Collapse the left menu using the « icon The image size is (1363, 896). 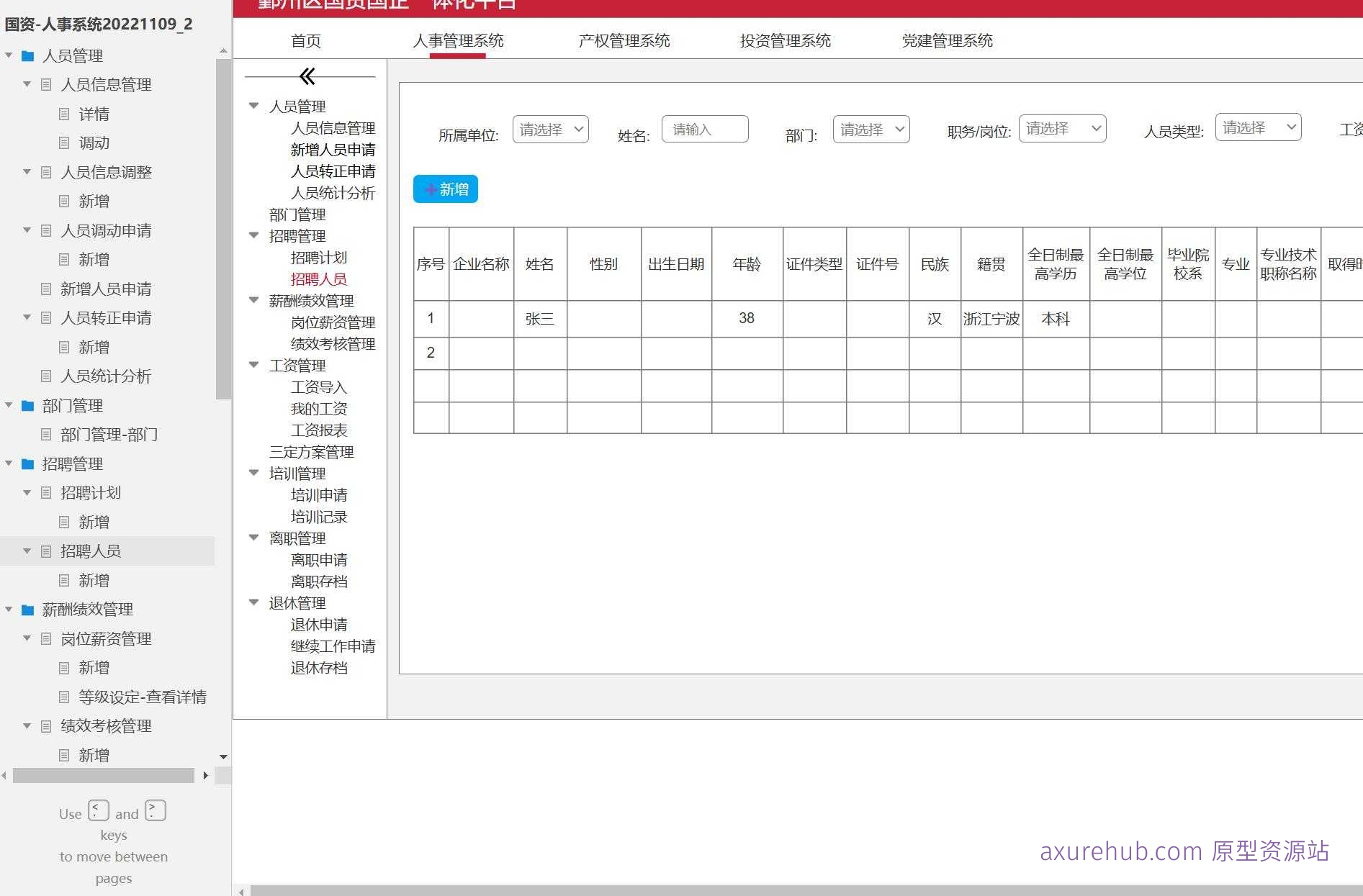coord(309,74)
